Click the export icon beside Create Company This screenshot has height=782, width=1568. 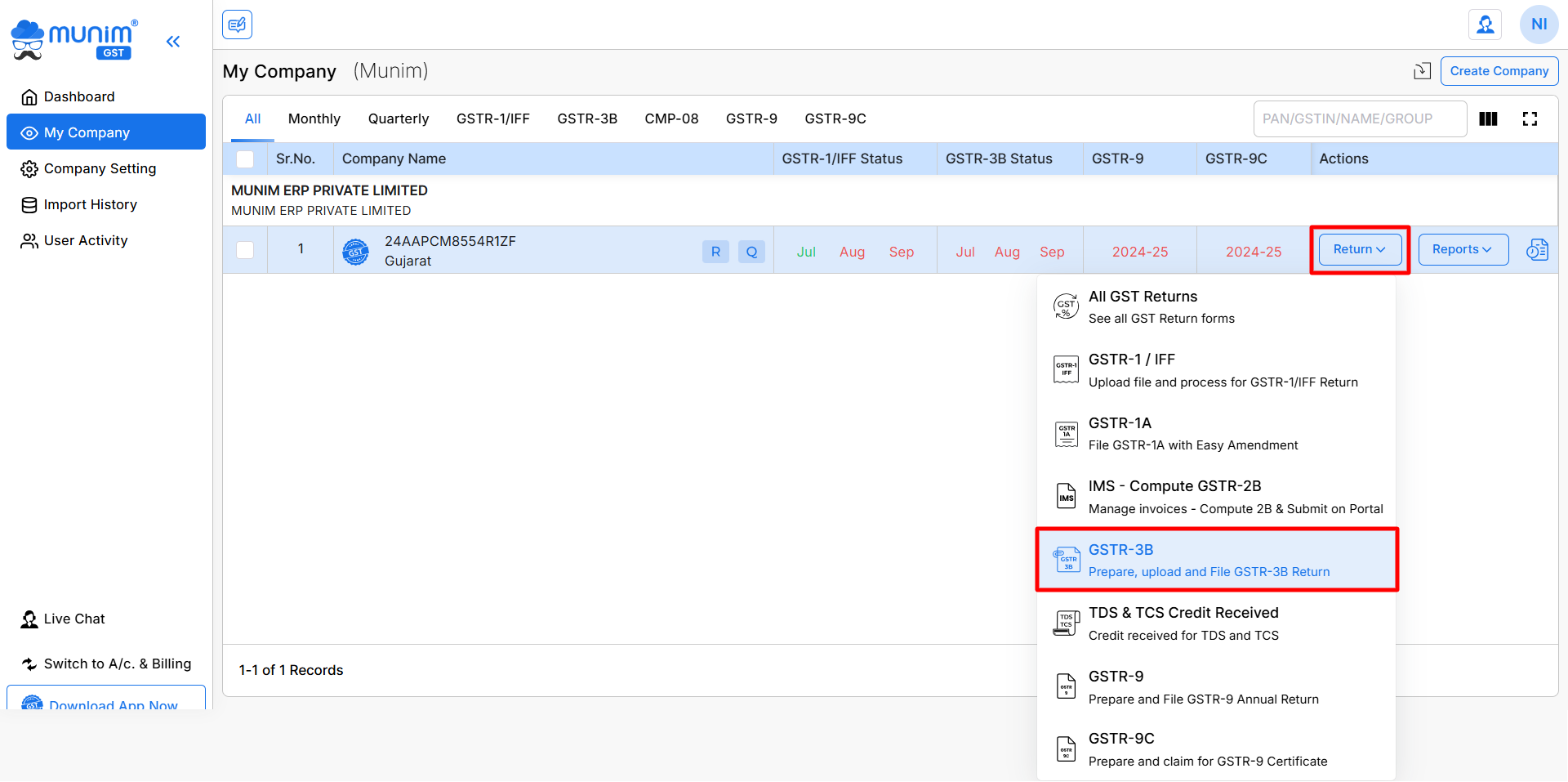click(x=1423, y=71)
